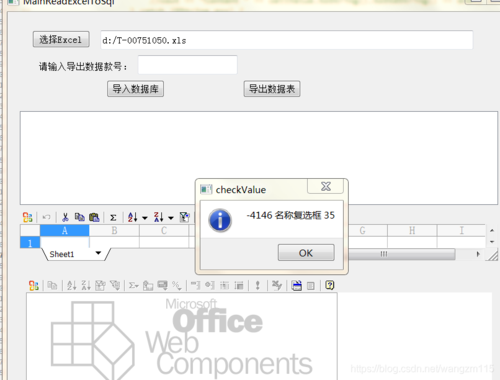Click the Cut scissors icon

(x=65, y=218)
